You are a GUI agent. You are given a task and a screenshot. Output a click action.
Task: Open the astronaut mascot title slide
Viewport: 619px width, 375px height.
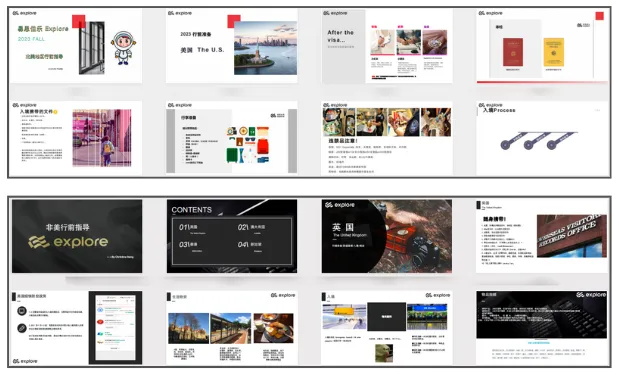pyautogui.click(x=77, y=46)
